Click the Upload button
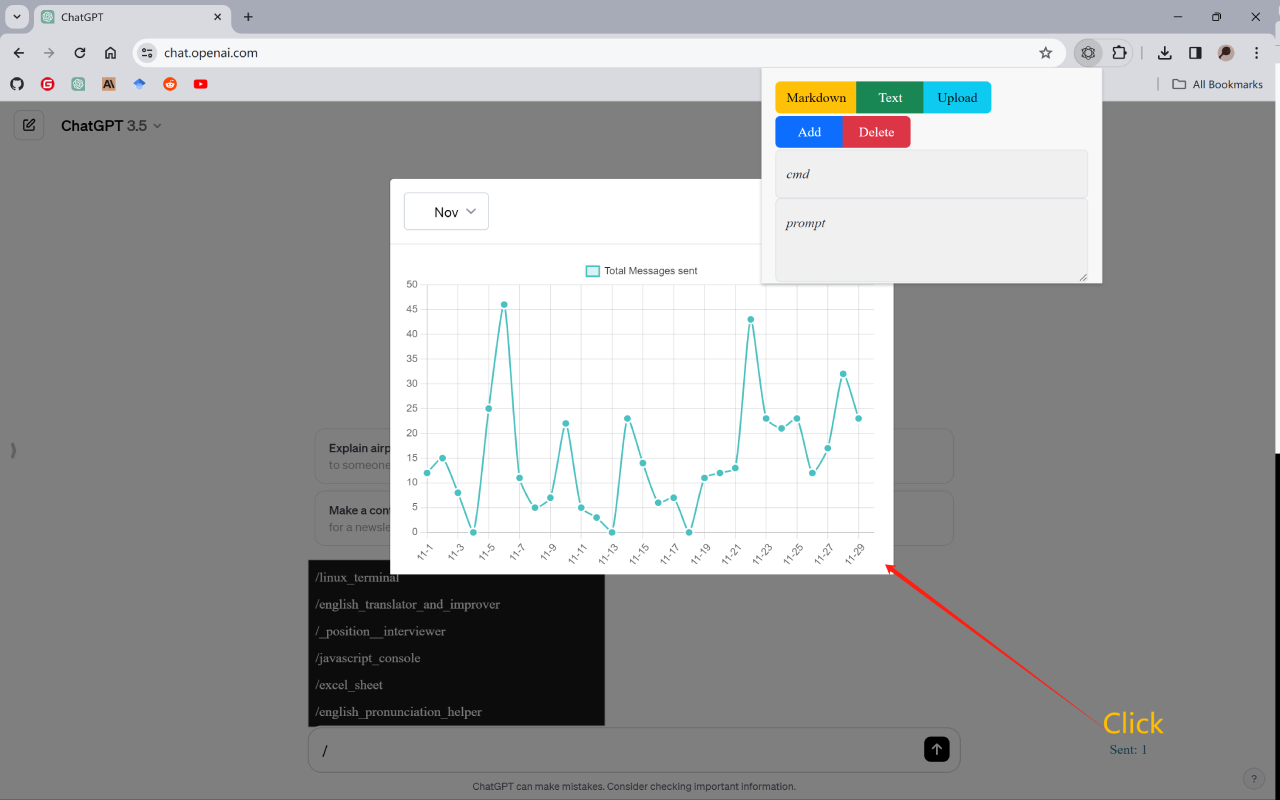 pos(957,97)
